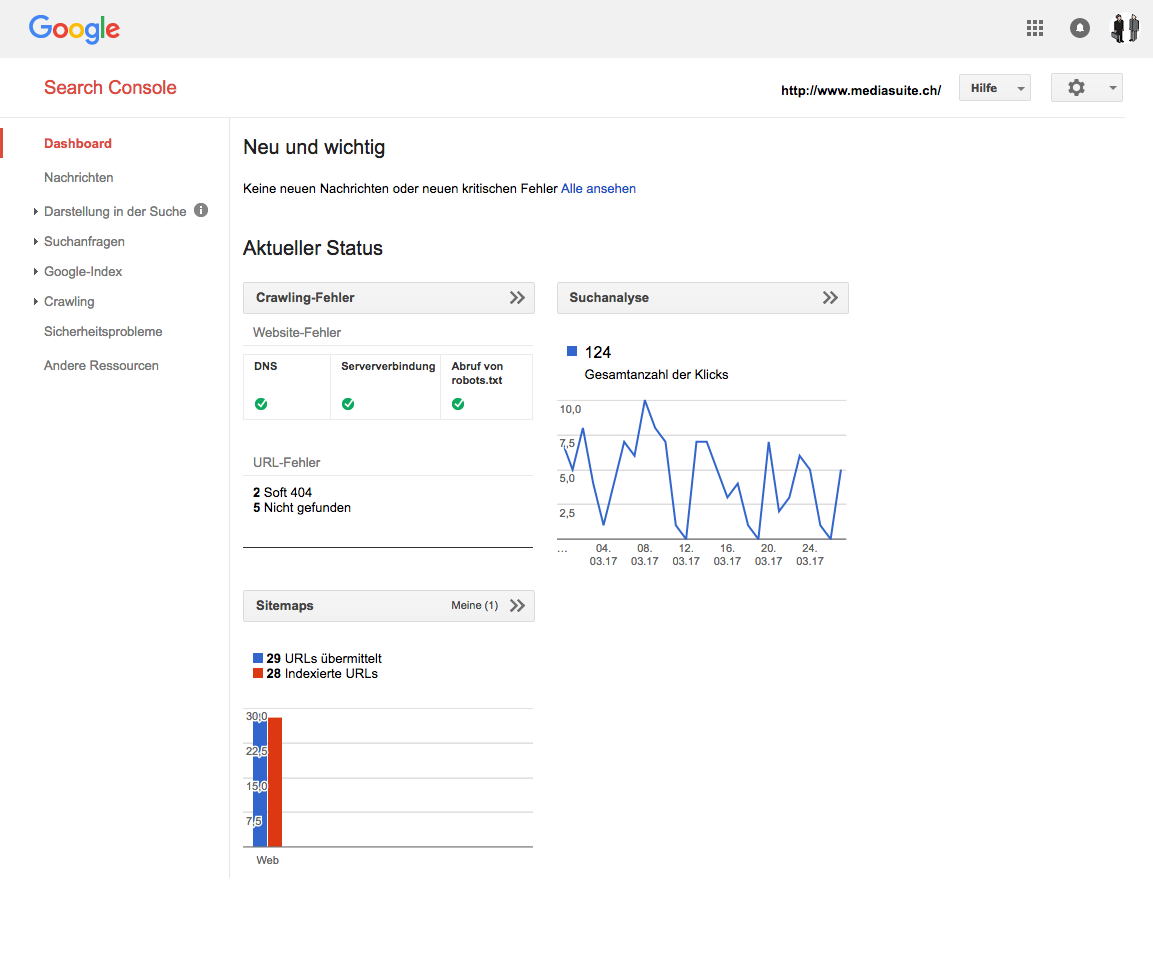
Task: Click the Gesamtanzahl der Klicks label
Action: click(x=657, y=374)
